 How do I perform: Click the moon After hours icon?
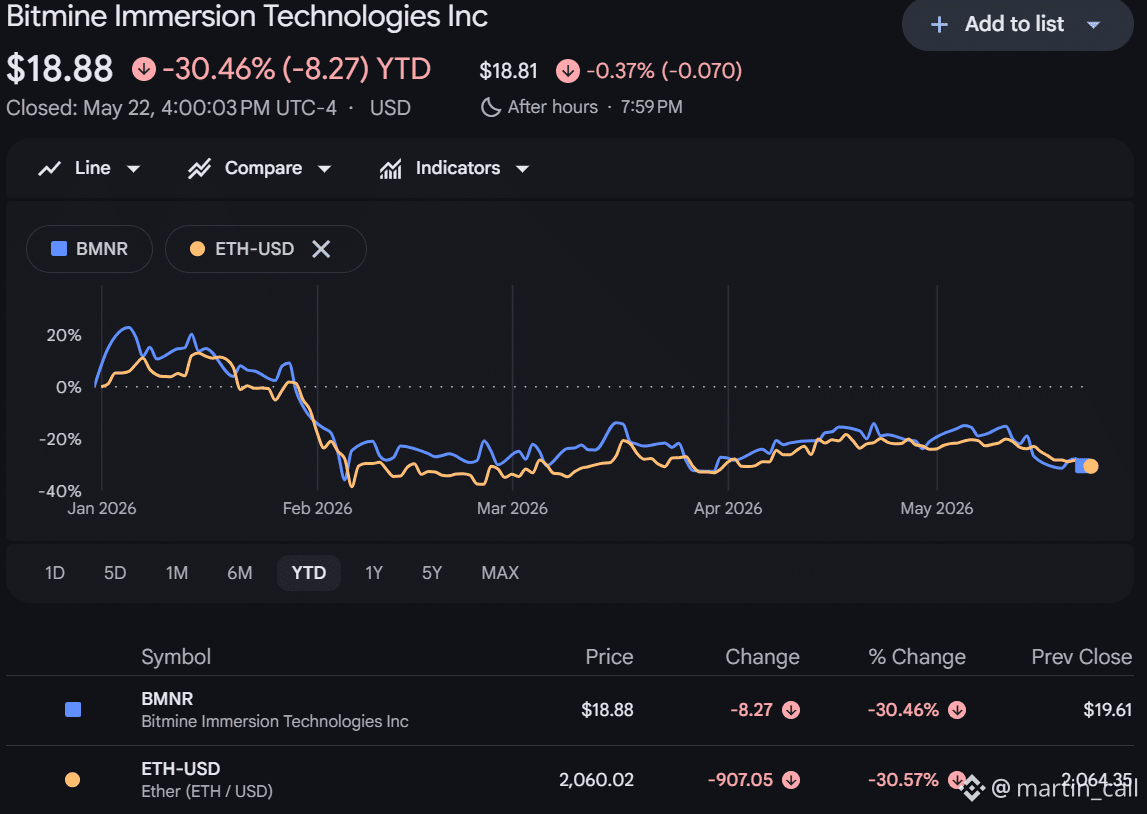point(490,108)
